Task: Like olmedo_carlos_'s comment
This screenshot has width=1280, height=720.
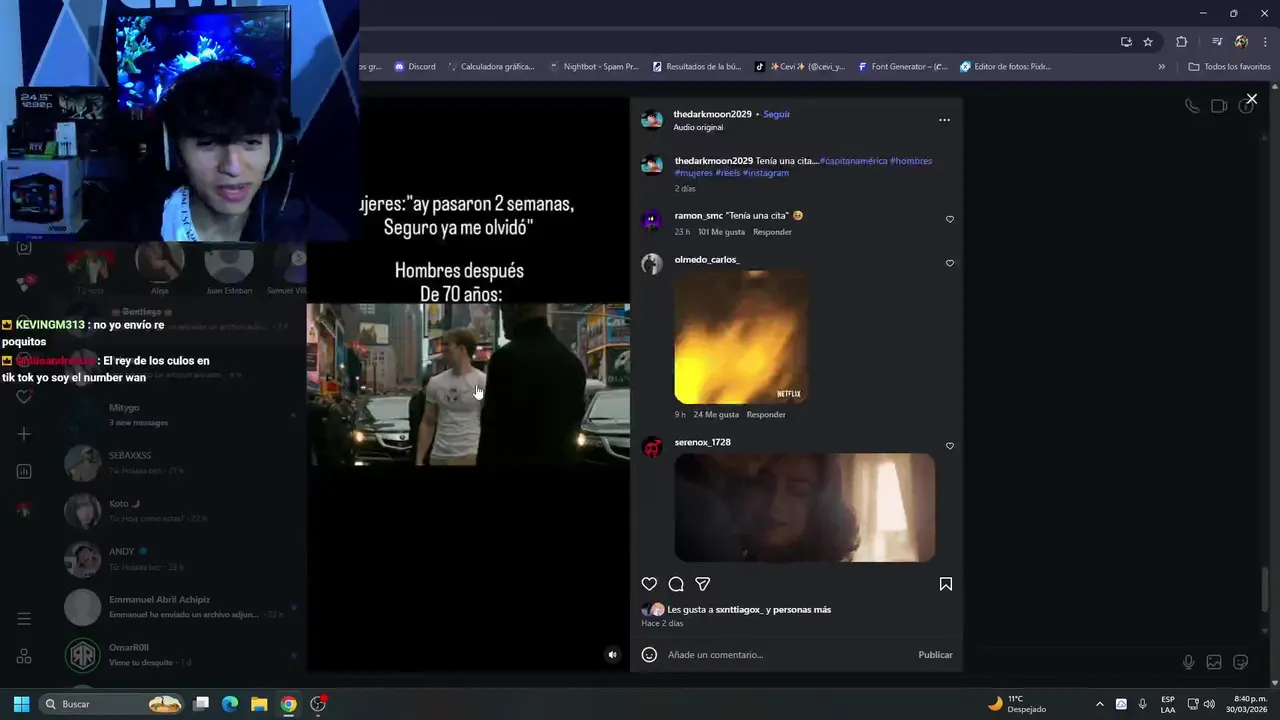Action: [950, 263]
